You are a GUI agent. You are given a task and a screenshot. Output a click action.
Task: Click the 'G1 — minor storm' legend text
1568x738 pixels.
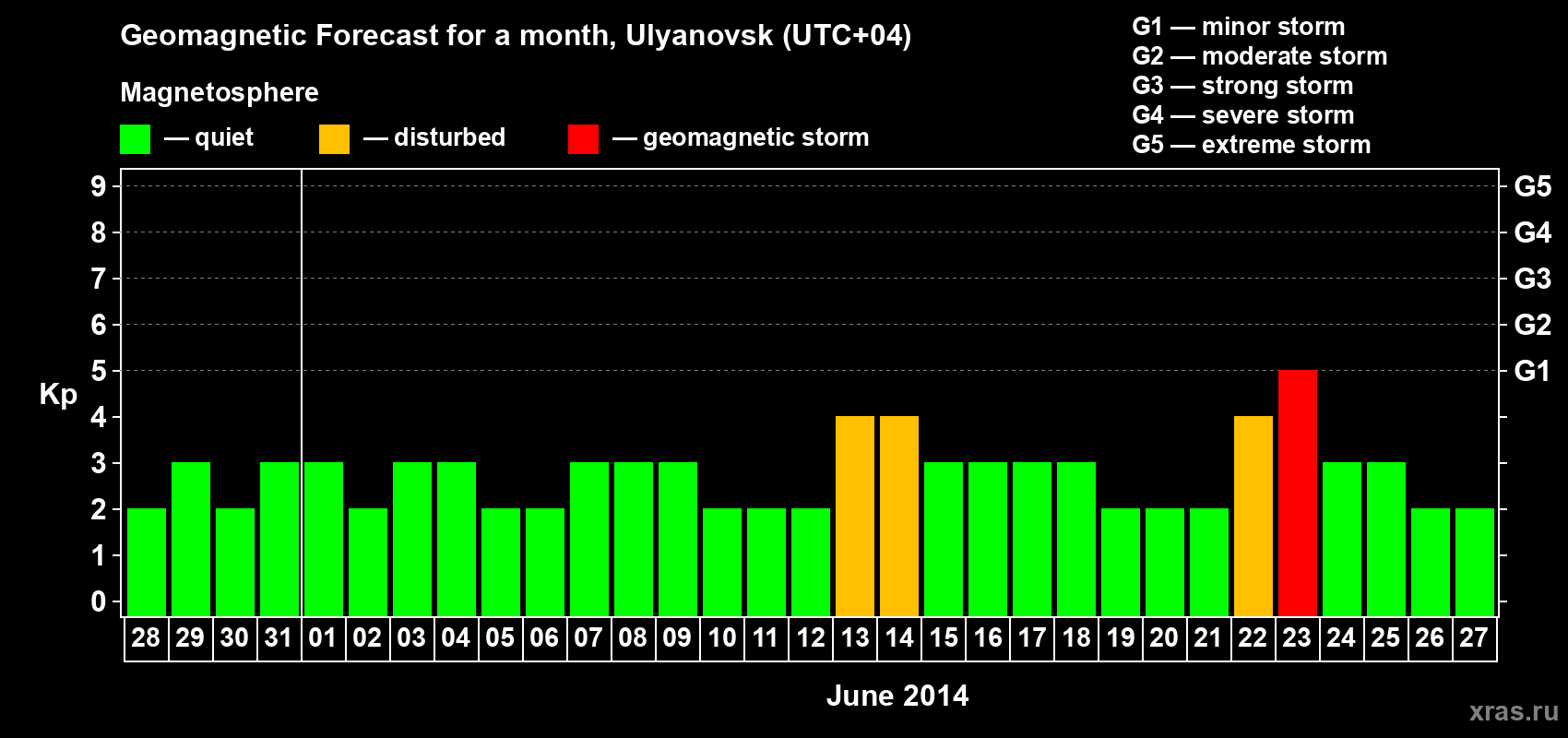pos(1239,27)
